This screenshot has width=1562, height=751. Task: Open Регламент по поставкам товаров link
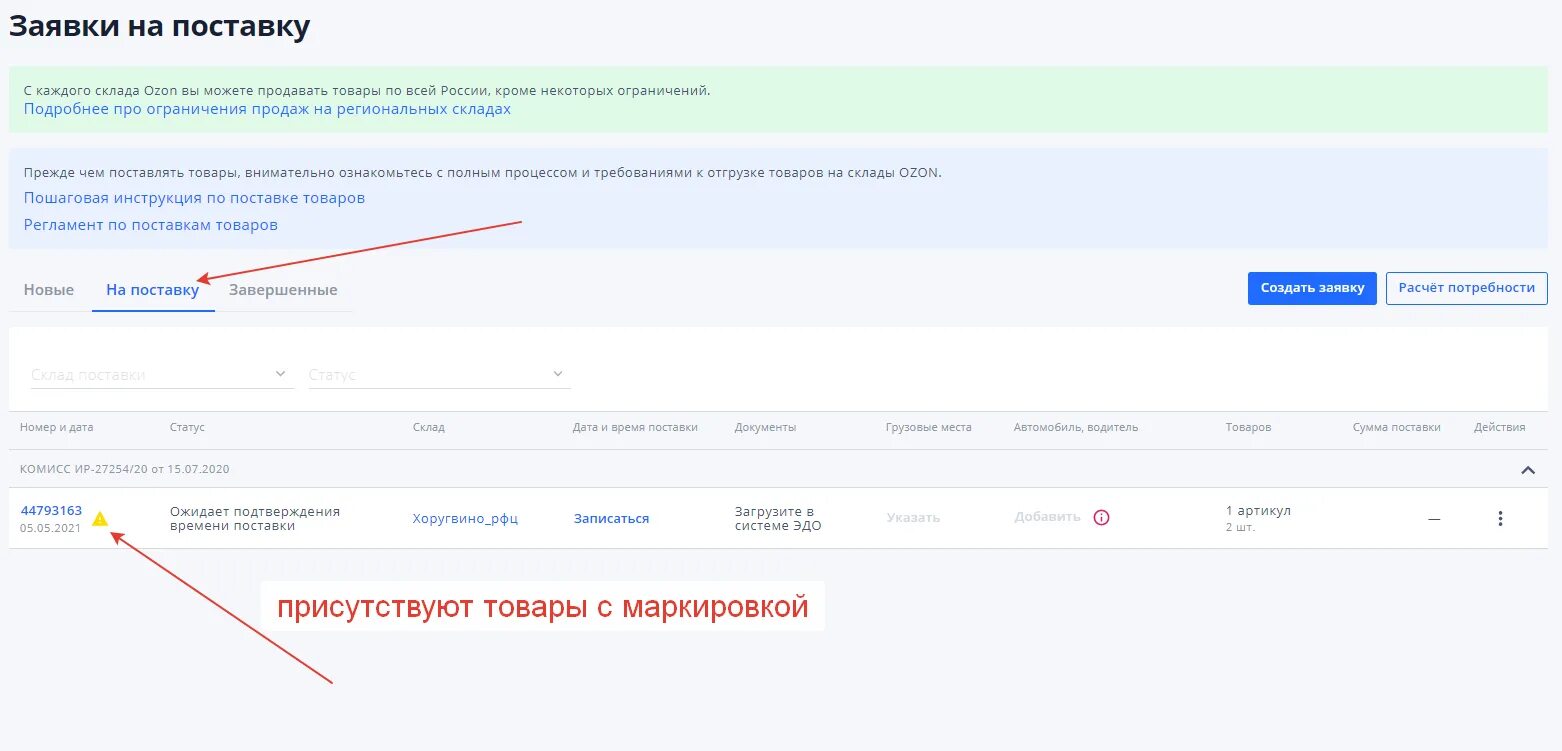click(x=151, y=225)
